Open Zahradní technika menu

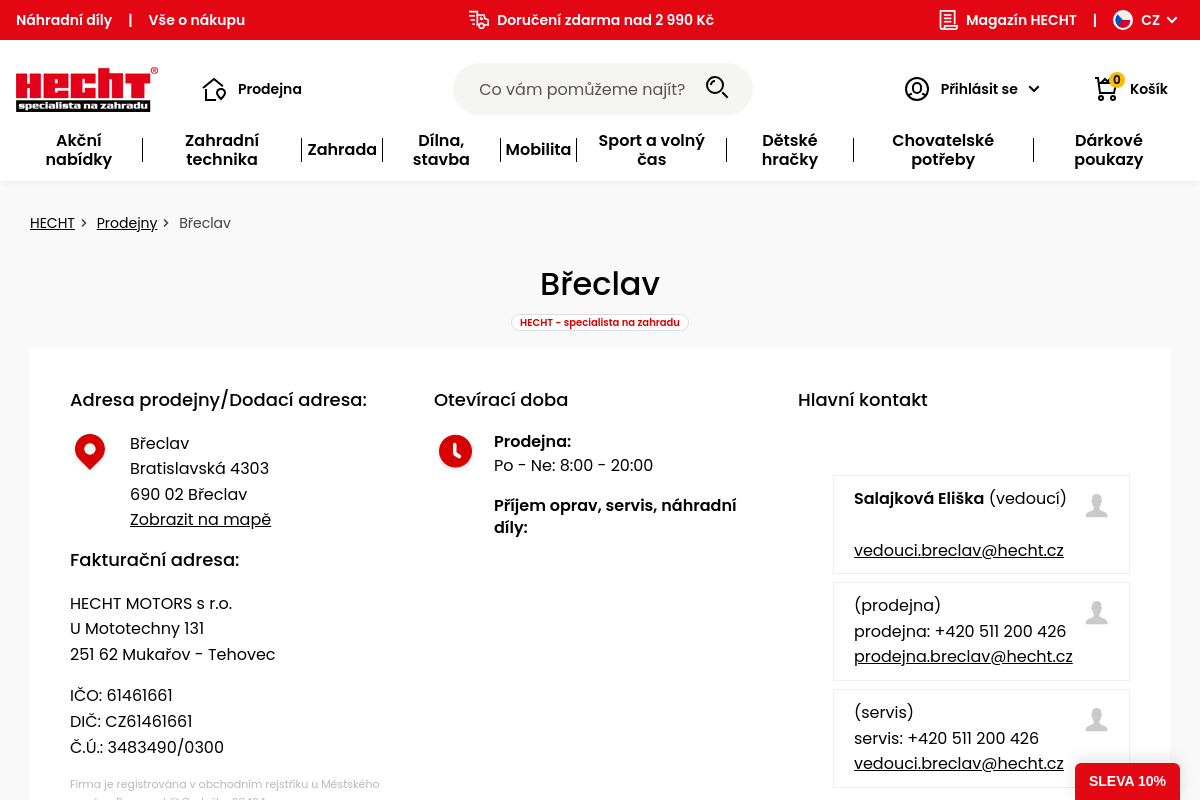coord(222,150)
